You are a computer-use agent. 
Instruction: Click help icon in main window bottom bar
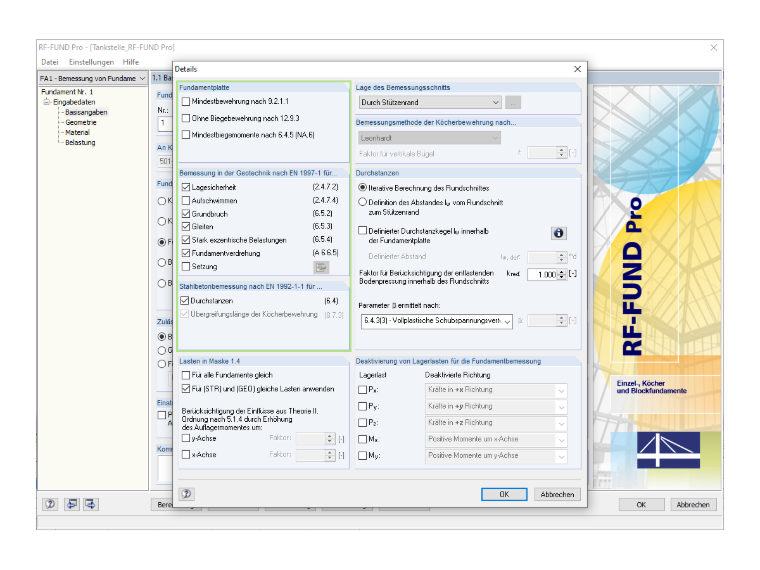tap(50, 504)
